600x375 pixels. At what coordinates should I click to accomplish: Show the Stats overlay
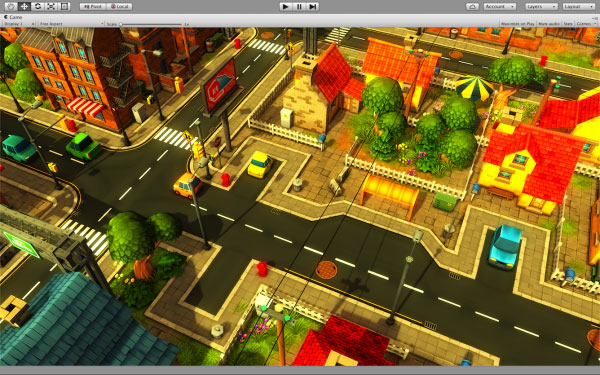(x=568, y=24)
